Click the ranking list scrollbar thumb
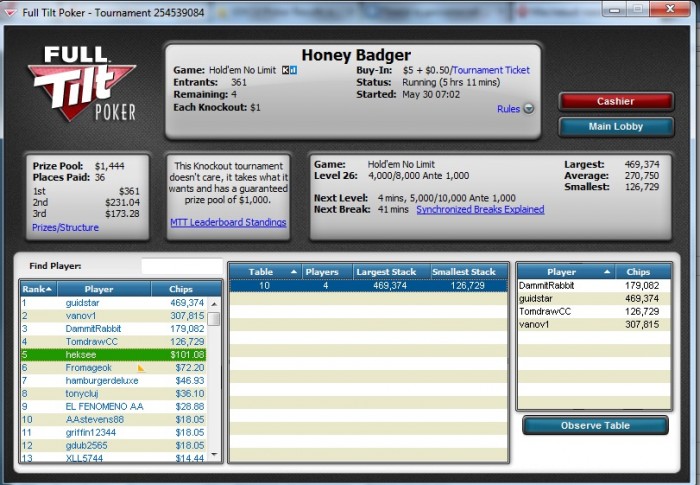Image resolution: width=700 pixels, height=485 pixels. (x=214, y=319)
